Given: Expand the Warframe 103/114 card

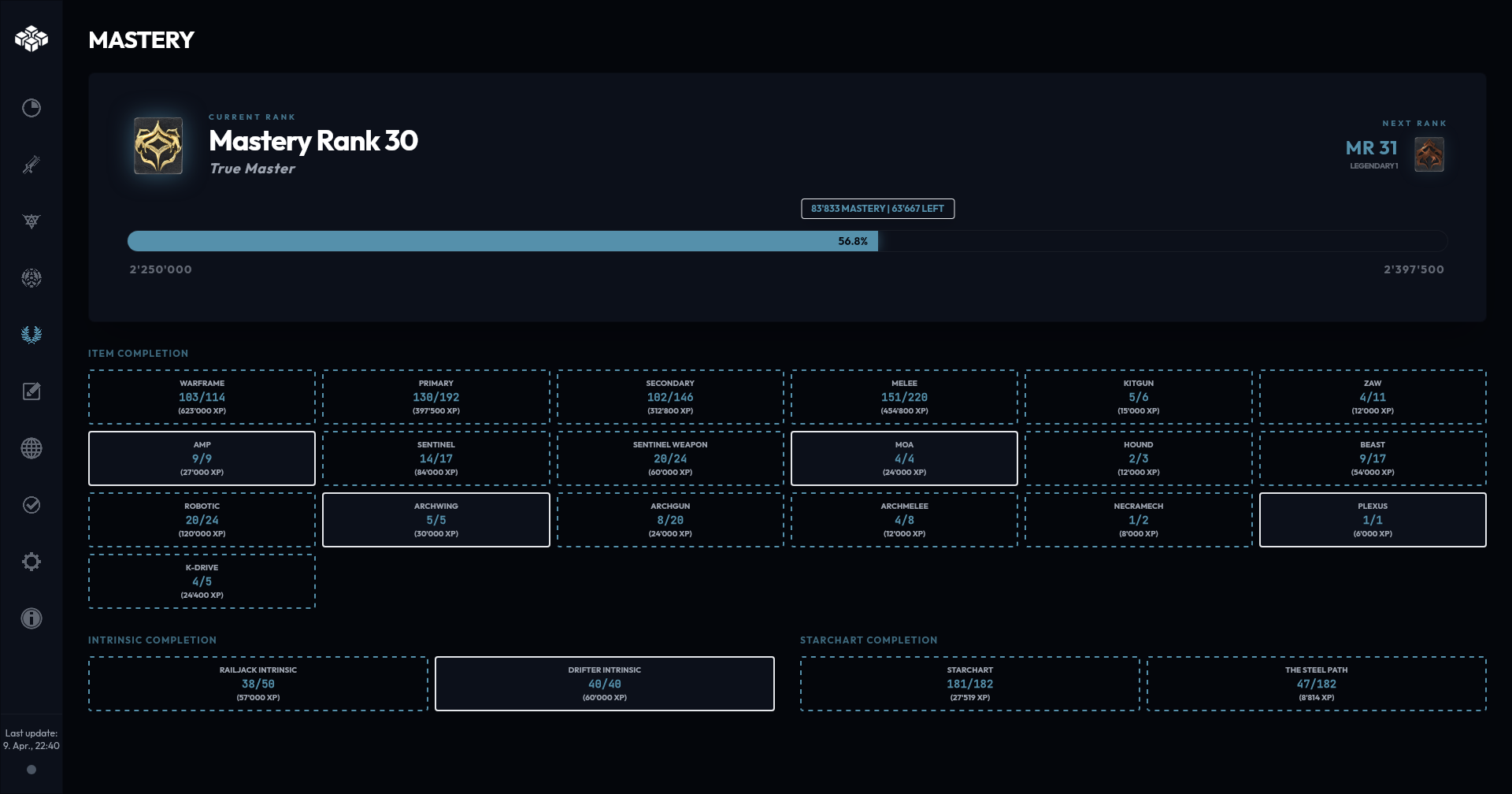Looking at the screenshot, I should click(202, 397).
